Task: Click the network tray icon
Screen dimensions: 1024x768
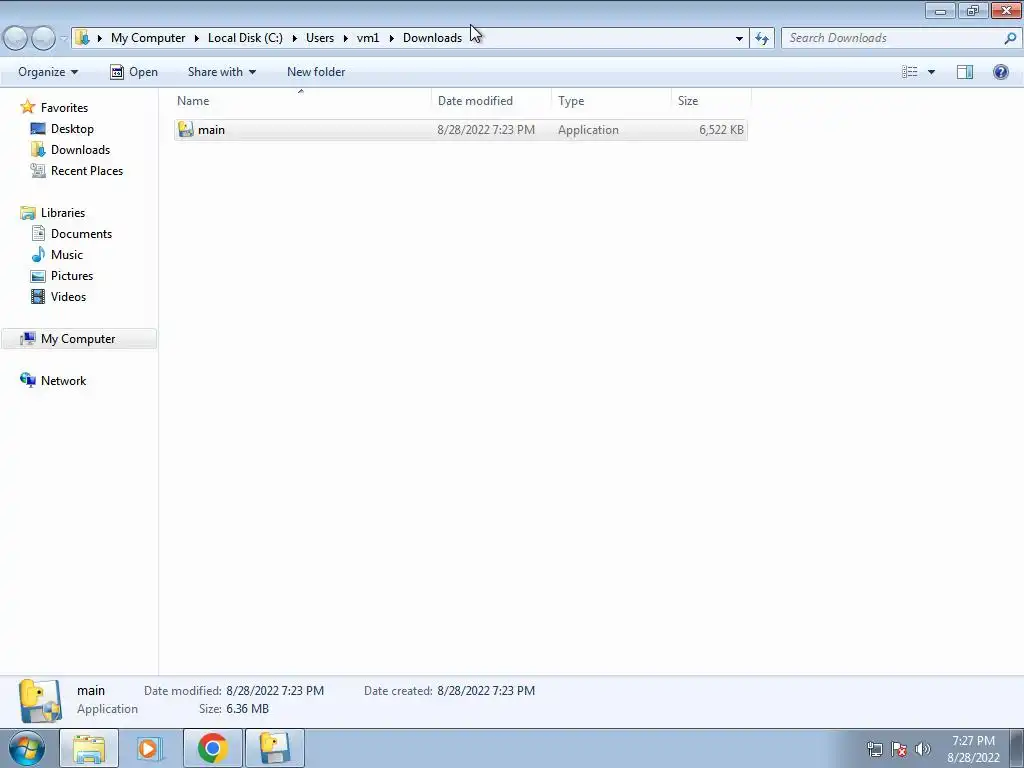Action: coord(874,749)
